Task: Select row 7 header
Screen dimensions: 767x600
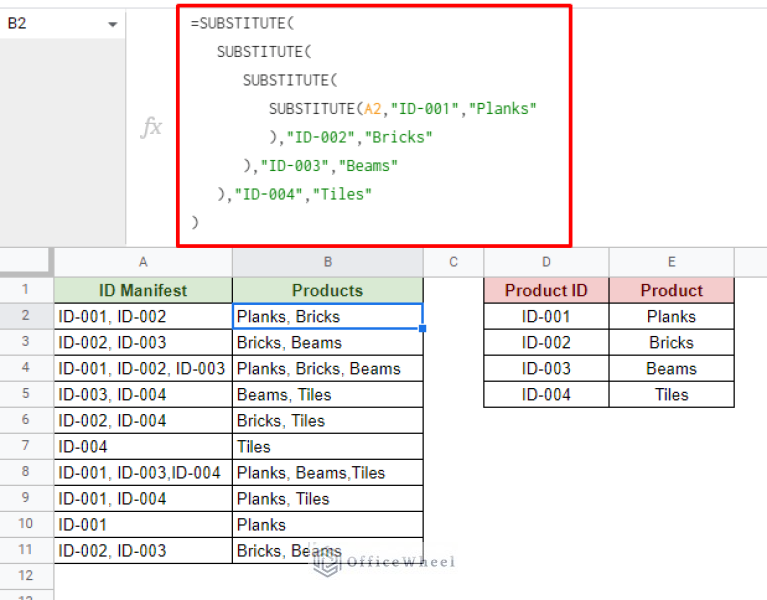Action: (25, 445)
